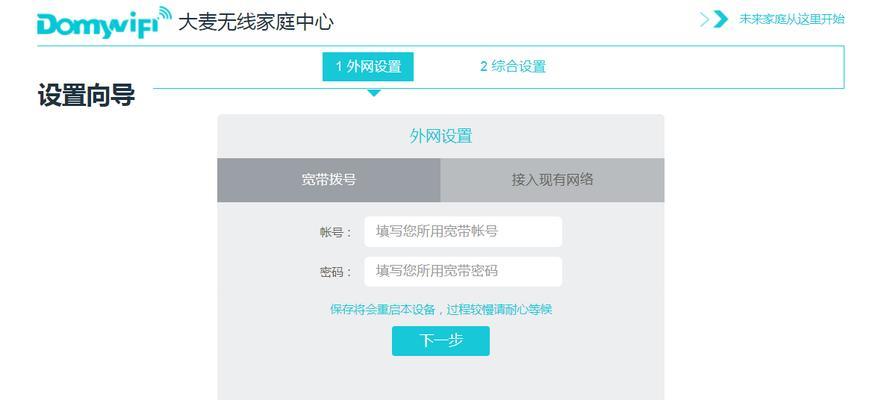Click the 未来家庭从这里开始 slogan text
Screen dimensions: 887x400
(792, 19)
